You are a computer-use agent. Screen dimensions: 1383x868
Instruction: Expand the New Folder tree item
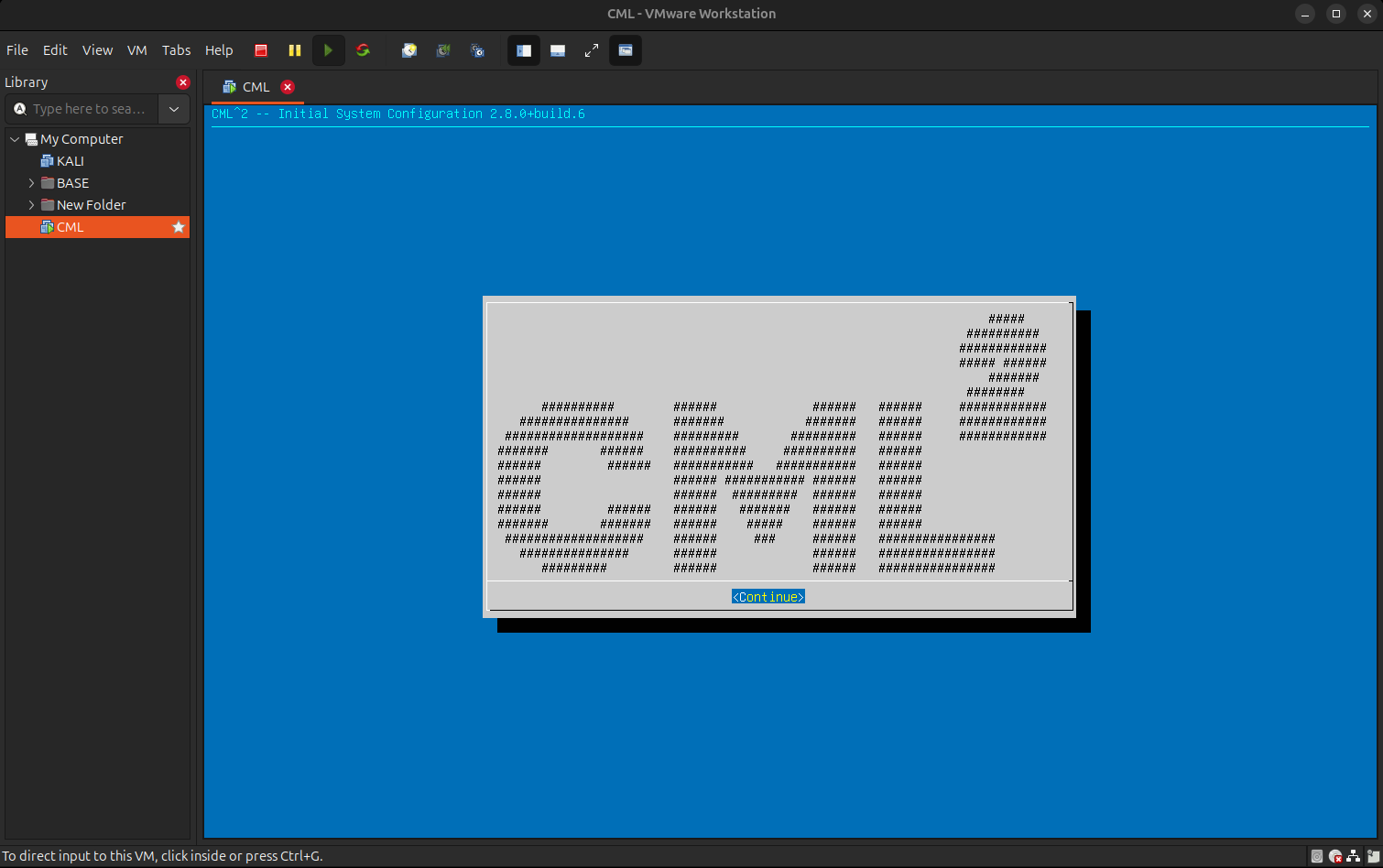click(x=31, y=205)
